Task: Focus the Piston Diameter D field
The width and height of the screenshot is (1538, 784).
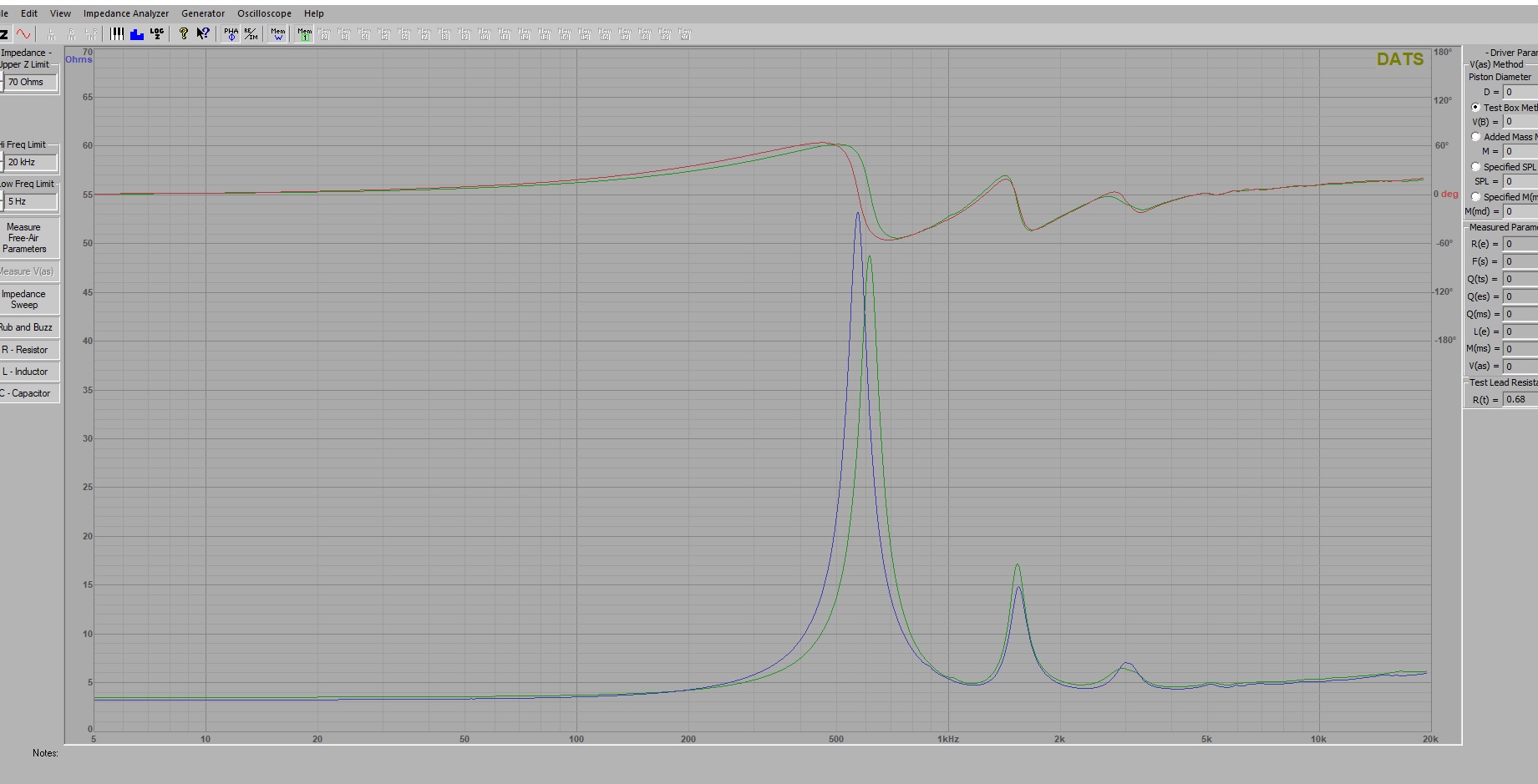Action: click(1520, 92)
